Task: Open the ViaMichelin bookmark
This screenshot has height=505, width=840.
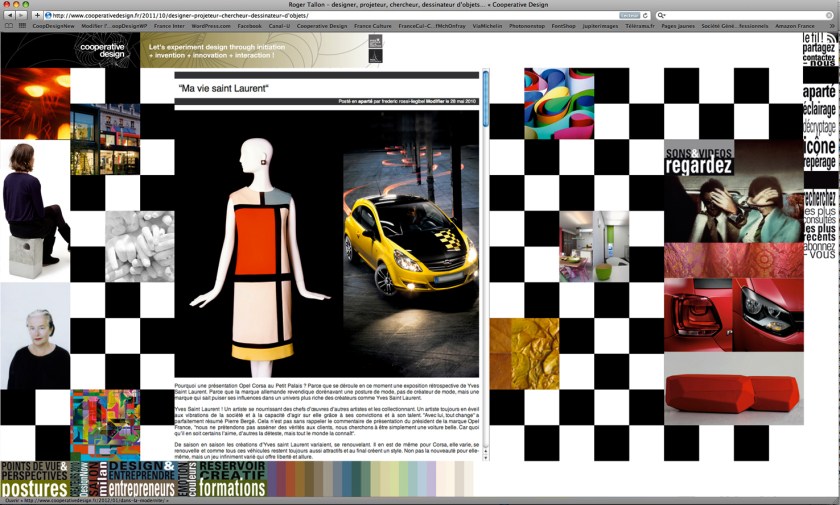Action: (x=487, y=26)
